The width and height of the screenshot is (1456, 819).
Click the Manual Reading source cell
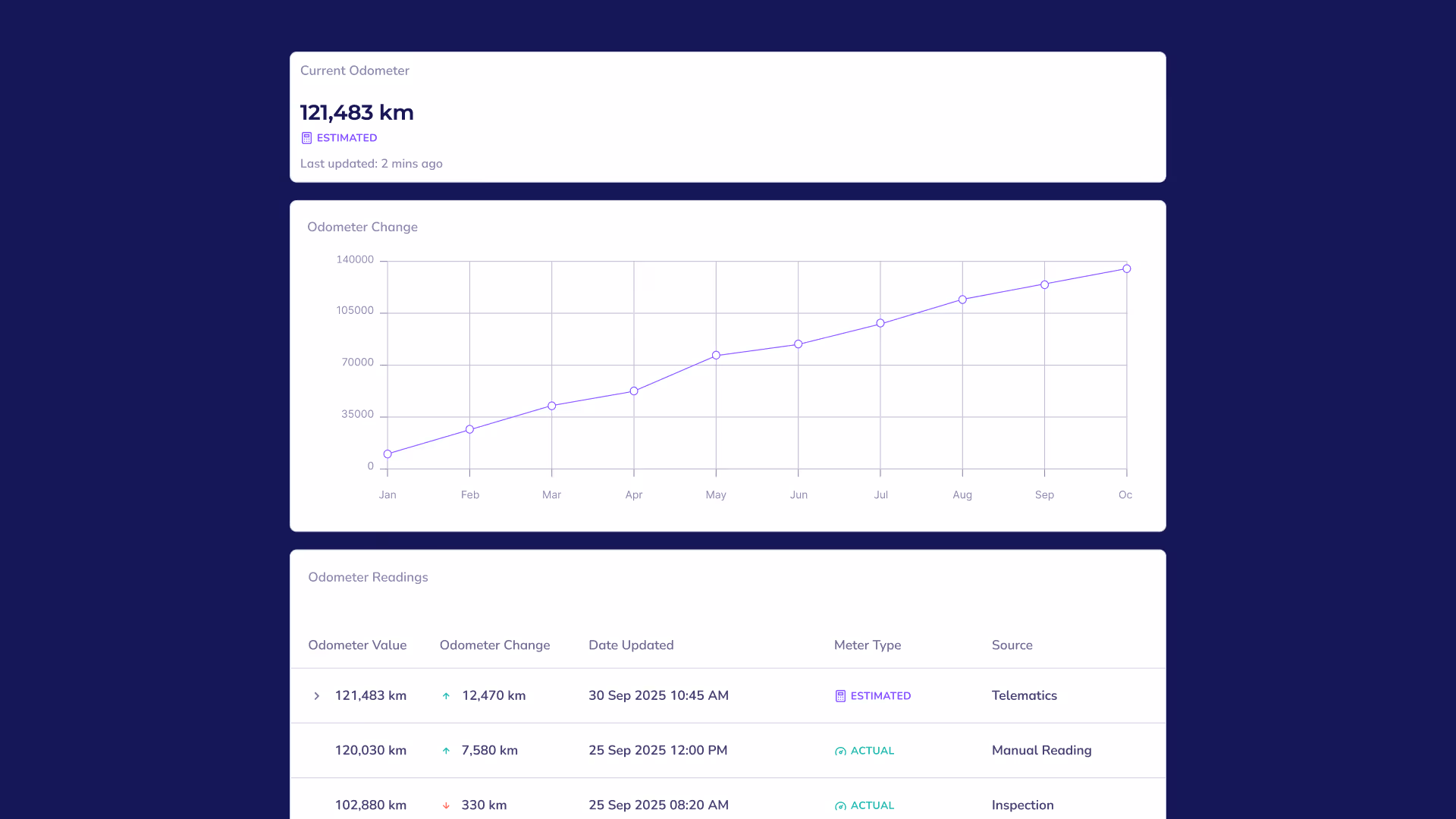(1041, 751)
